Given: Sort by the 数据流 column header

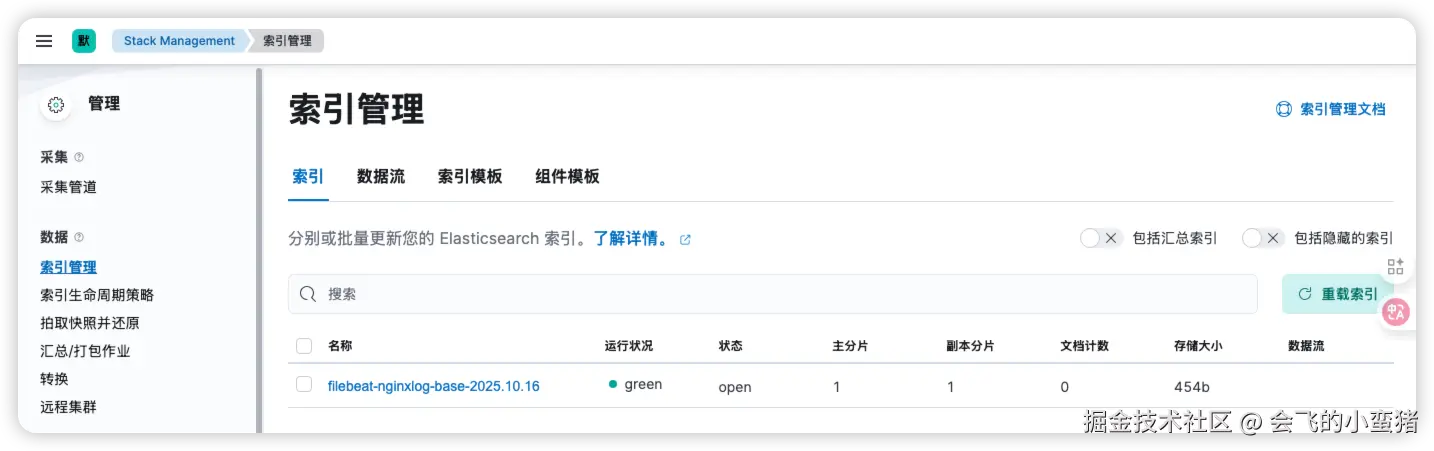Looking at the screenshot, I should 1306,346.
